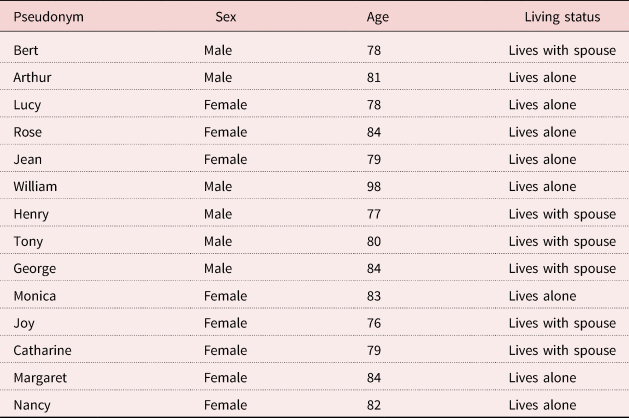
Task: Click the Sex column header
Action: (225, 17)
